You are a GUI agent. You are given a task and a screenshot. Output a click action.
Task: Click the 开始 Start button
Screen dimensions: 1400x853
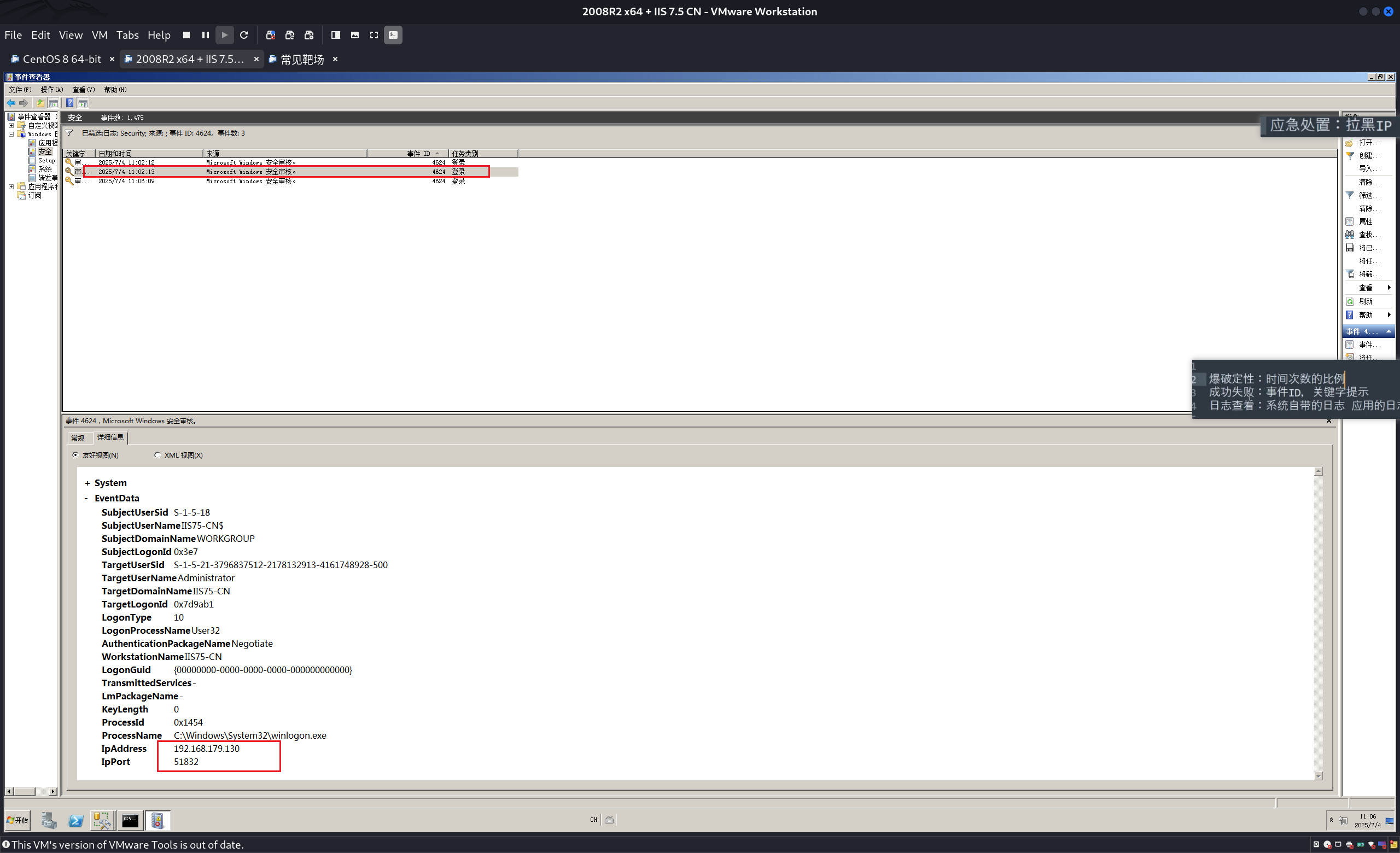click(17, 820)
